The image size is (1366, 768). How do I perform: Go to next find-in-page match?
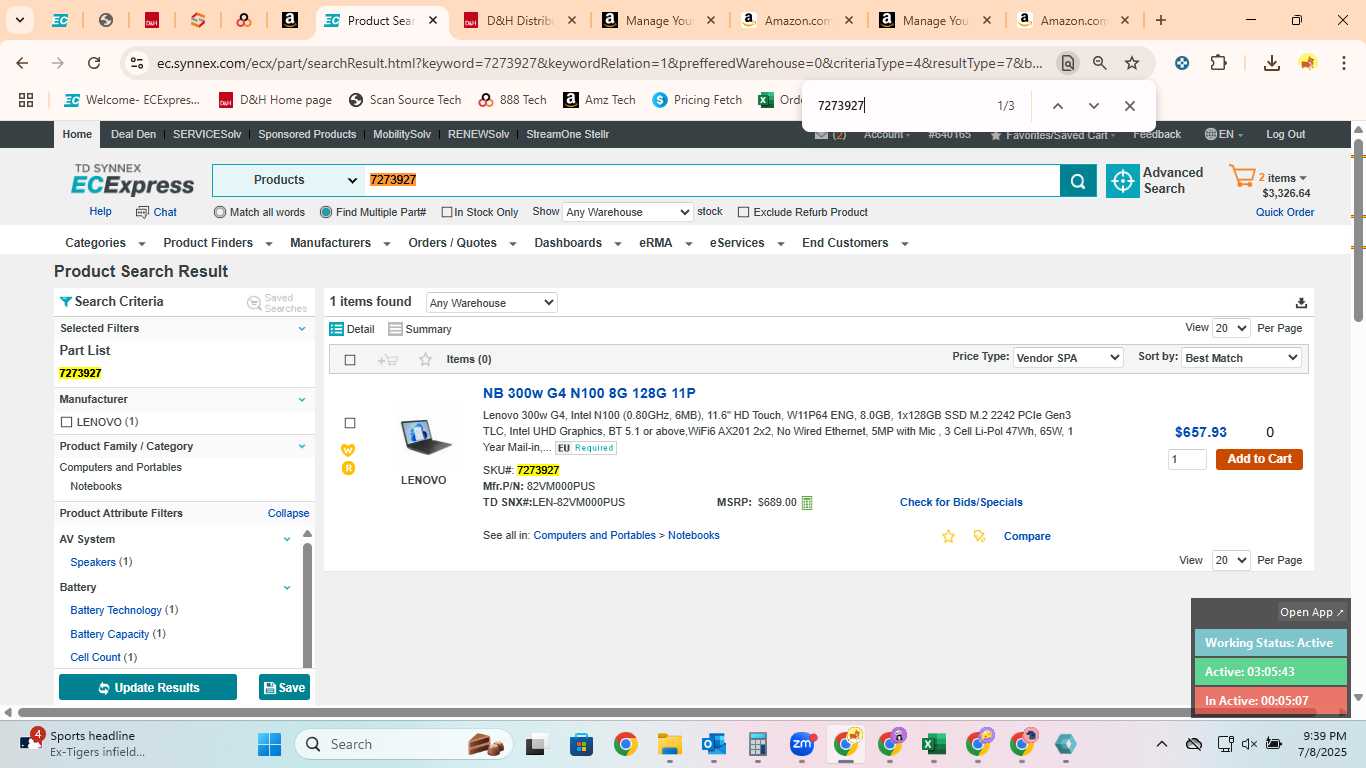pyautogui.click(x=1093, y=106)
